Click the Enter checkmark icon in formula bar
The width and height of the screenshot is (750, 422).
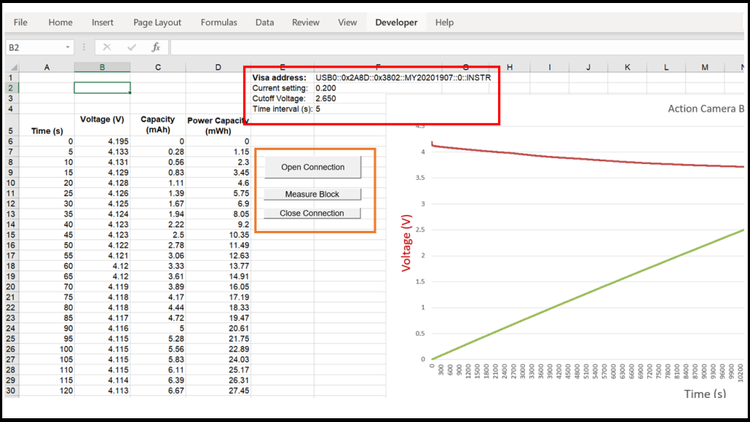click(x=131, y=47)
